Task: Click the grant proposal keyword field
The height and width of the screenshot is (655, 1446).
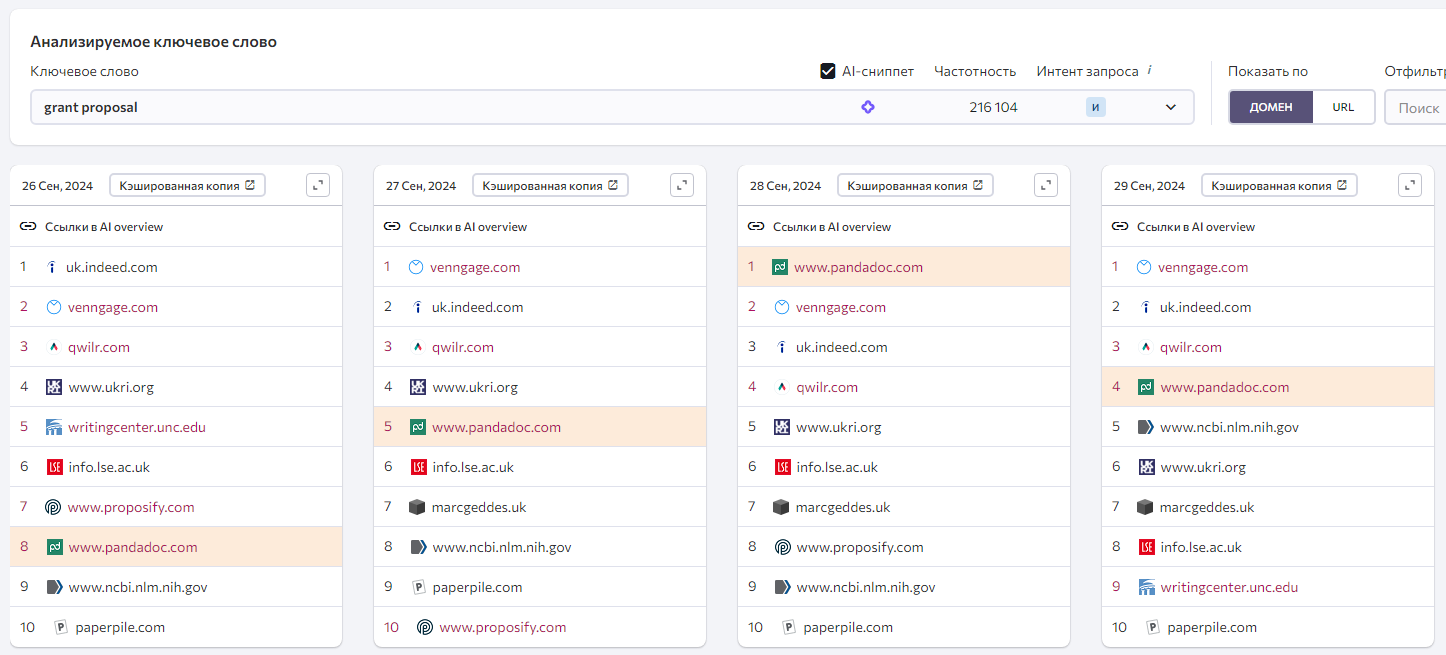Action: pyautogui.click(x=612, y=107)
